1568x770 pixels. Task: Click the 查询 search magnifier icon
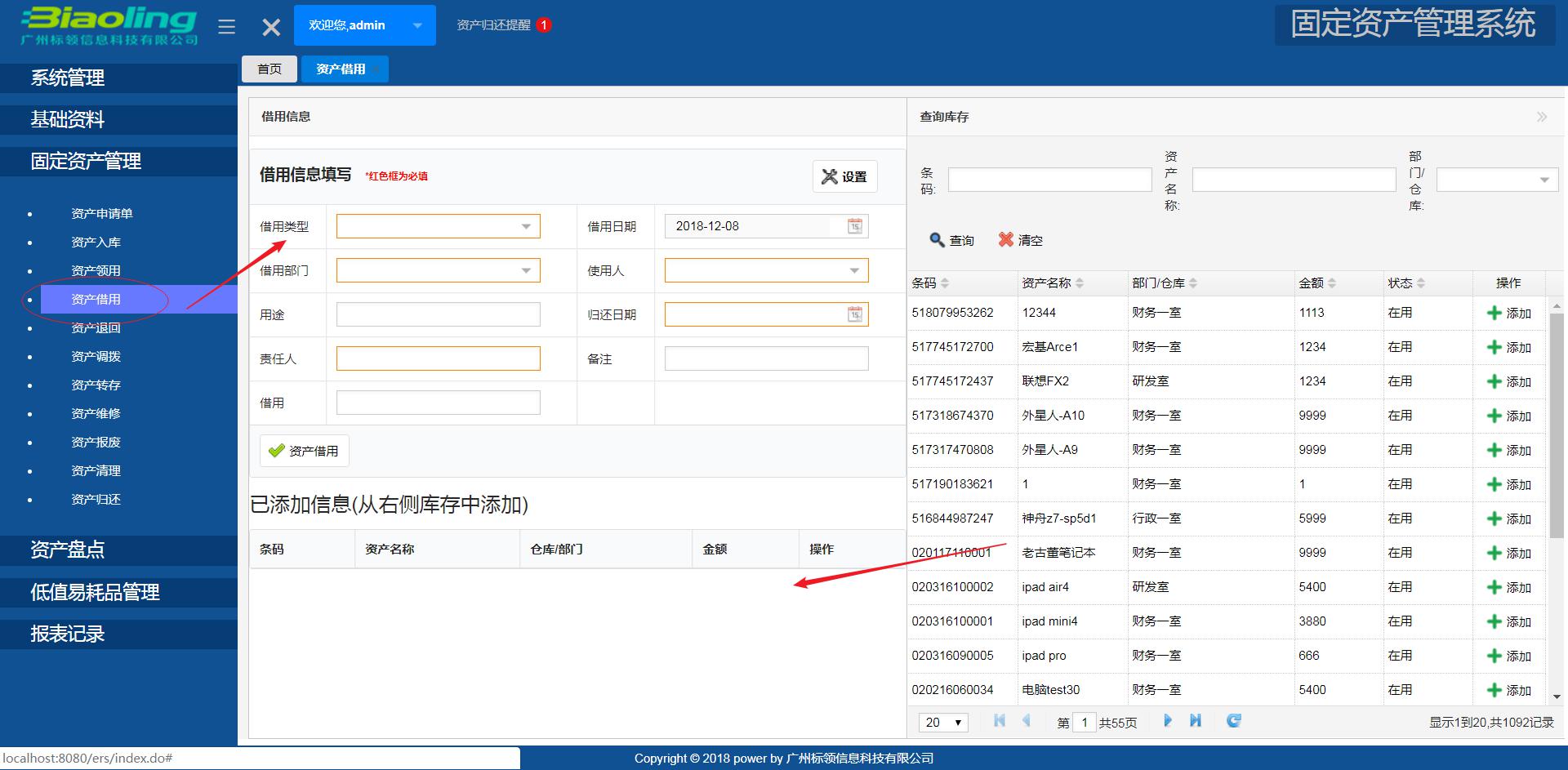(x=938, y=239)
